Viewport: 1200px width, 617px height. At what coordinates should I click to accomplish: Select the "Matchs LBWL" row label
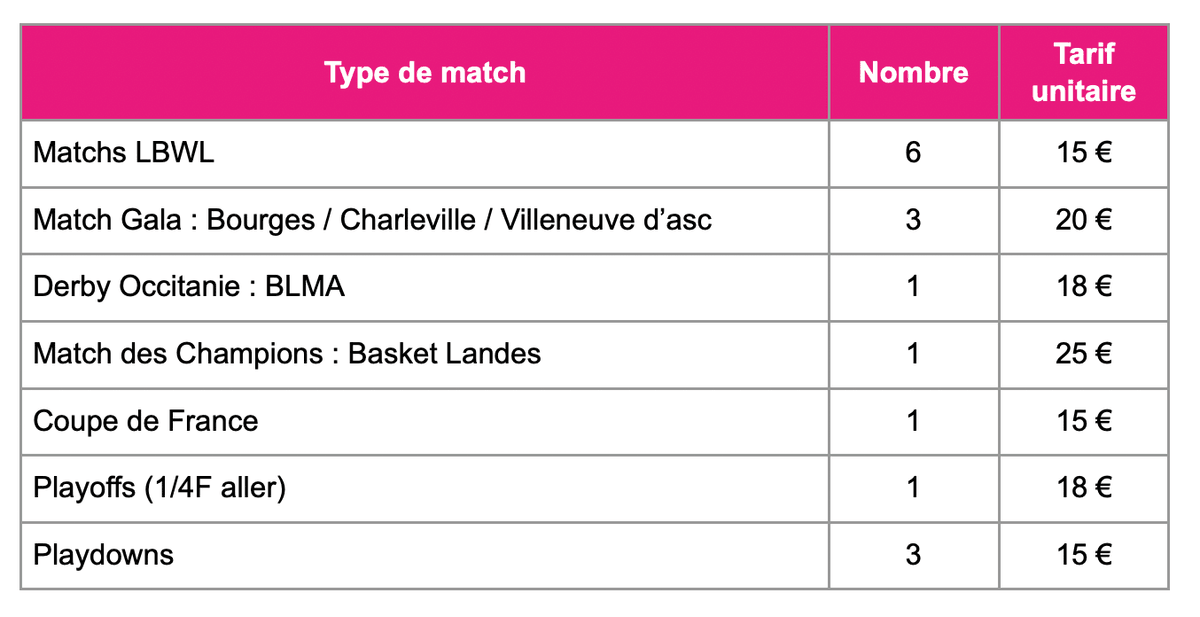coord(124,153)
